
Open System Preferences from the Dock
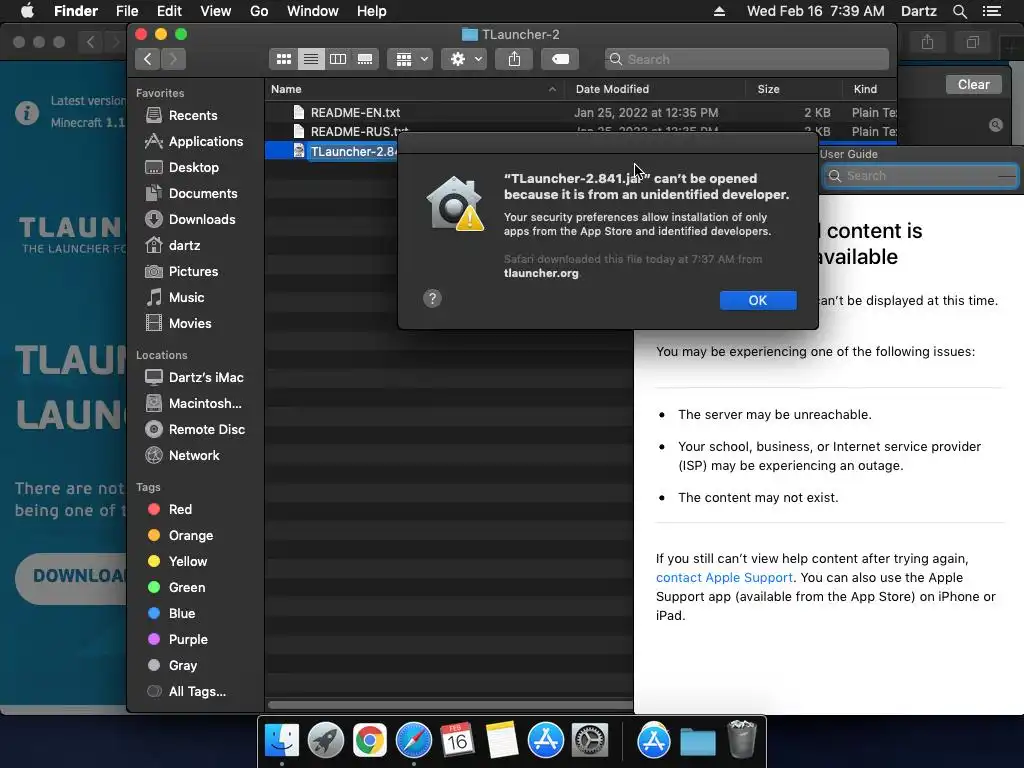click(x=590, y=741)
